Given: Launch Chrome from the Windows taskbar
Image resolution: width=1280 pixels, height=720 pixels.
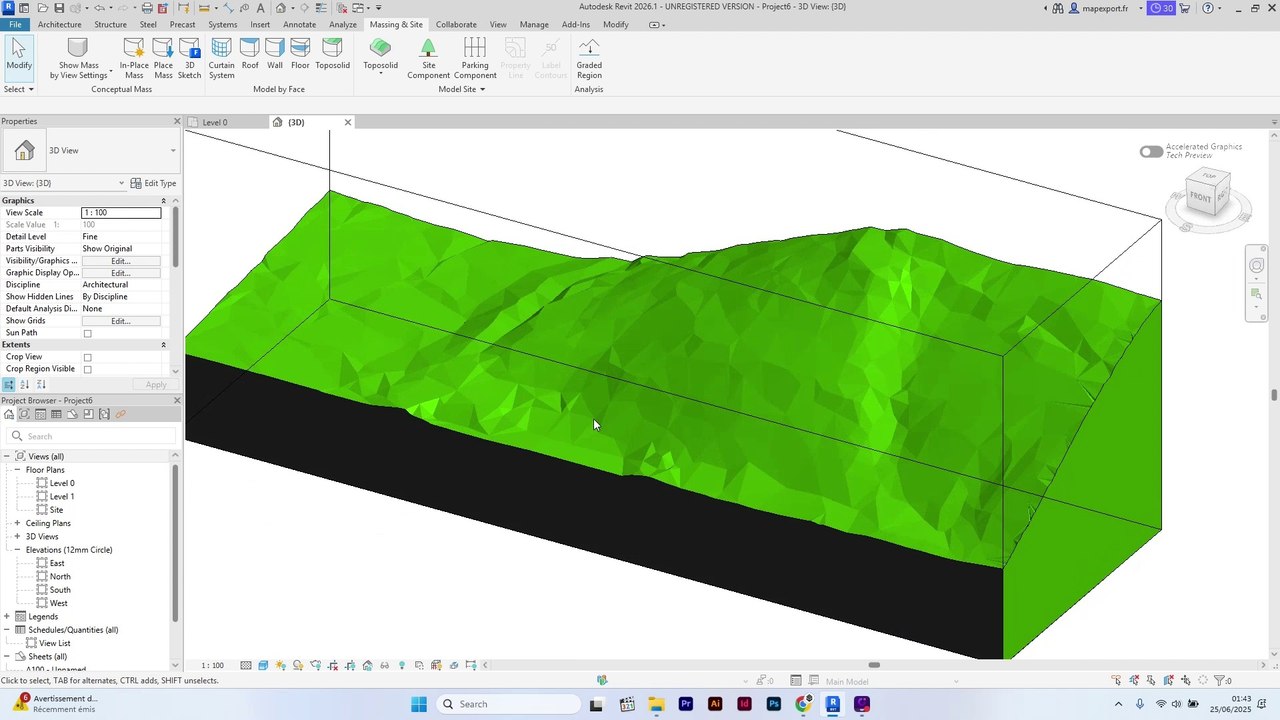Looking at the screenshot, I should (x=803, y=704).
